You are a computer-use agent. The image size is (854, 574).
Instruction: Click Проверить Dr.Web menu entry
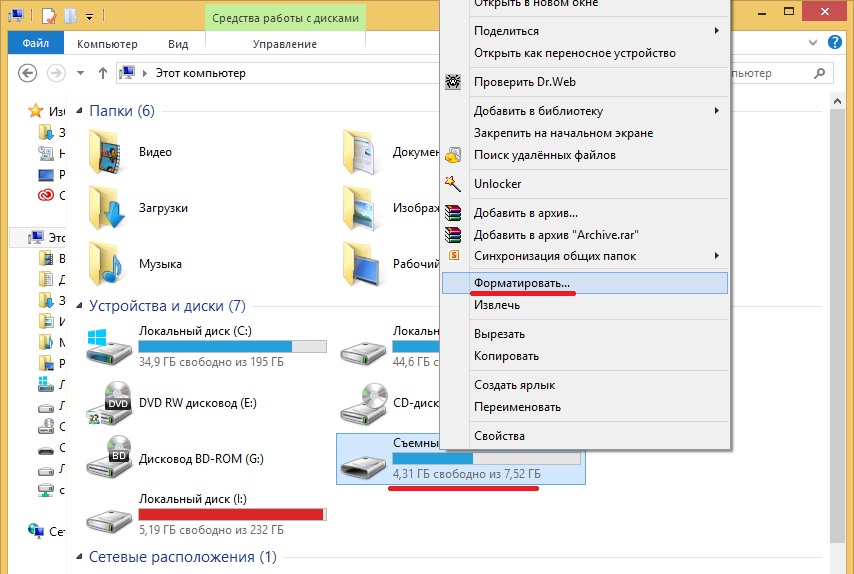[x=584, y=82]
